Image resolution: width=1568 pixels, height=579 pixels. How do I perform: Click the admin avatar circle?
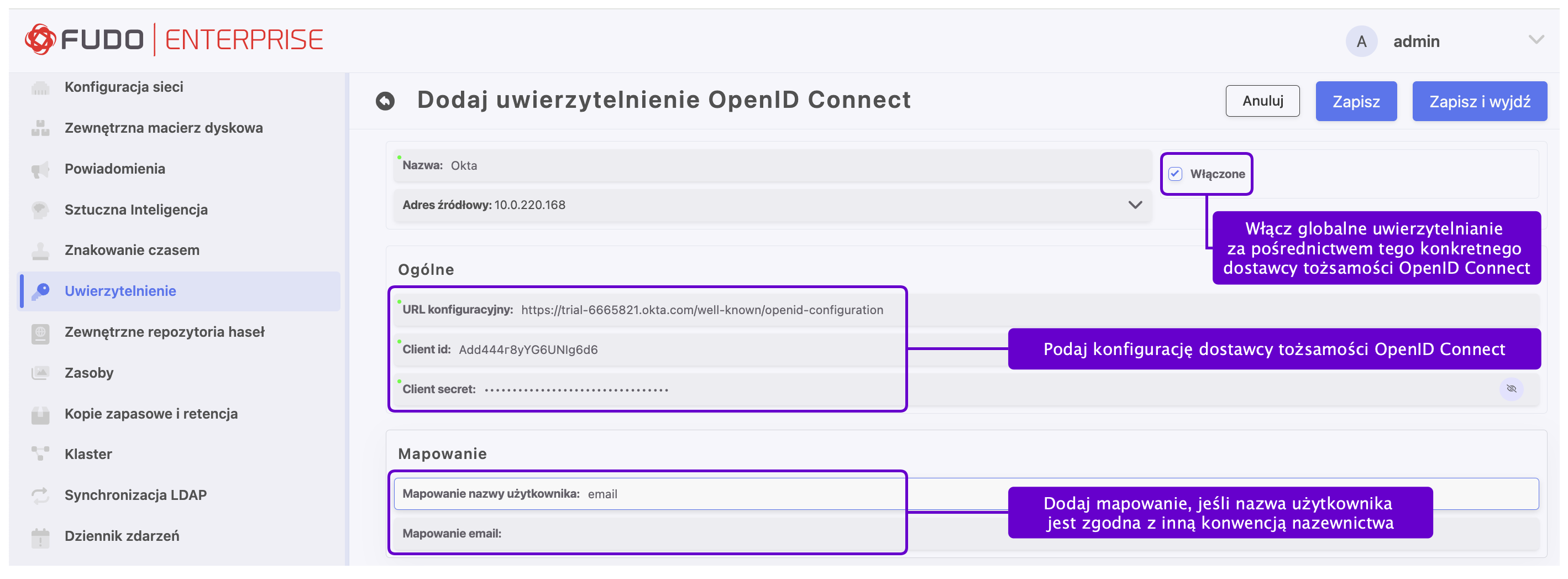(1361, 41)
